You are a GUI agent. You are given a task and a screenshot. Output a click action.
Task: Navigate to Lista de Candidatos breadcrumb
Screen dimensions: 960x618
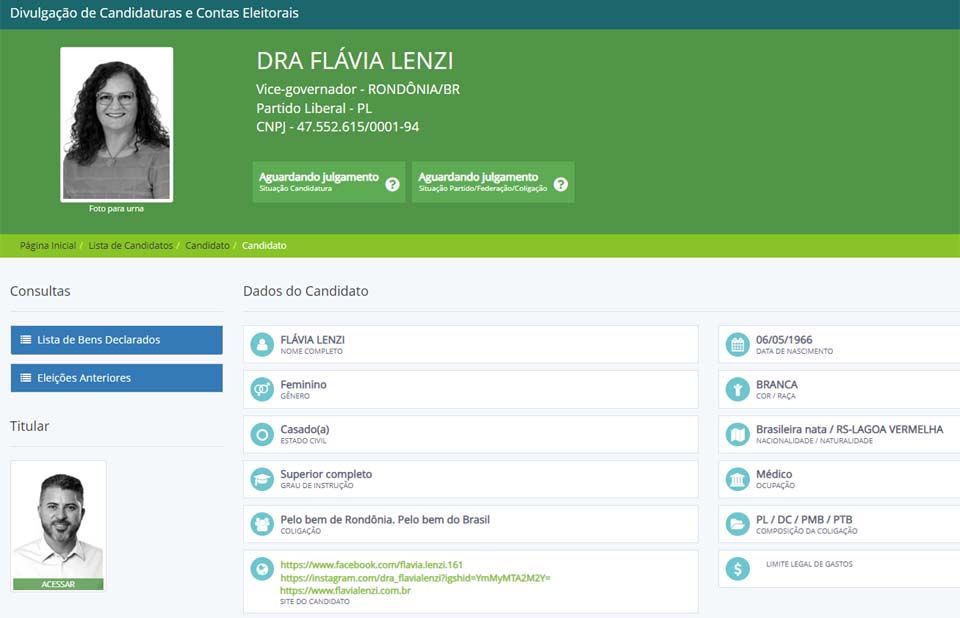130,246
